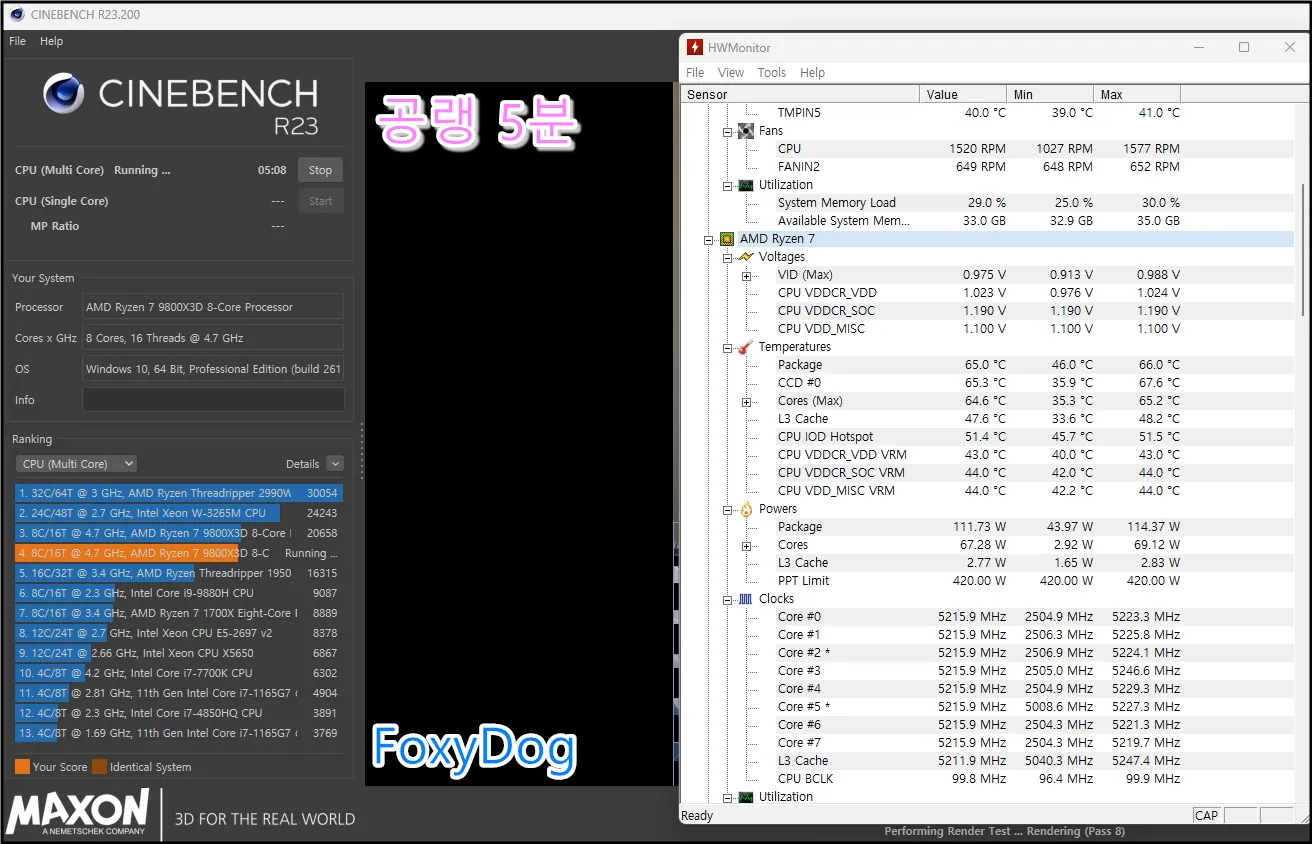Screen dimensions: 1312x844
Task: Click the Processor name field
Action: (x=213, y=307)
